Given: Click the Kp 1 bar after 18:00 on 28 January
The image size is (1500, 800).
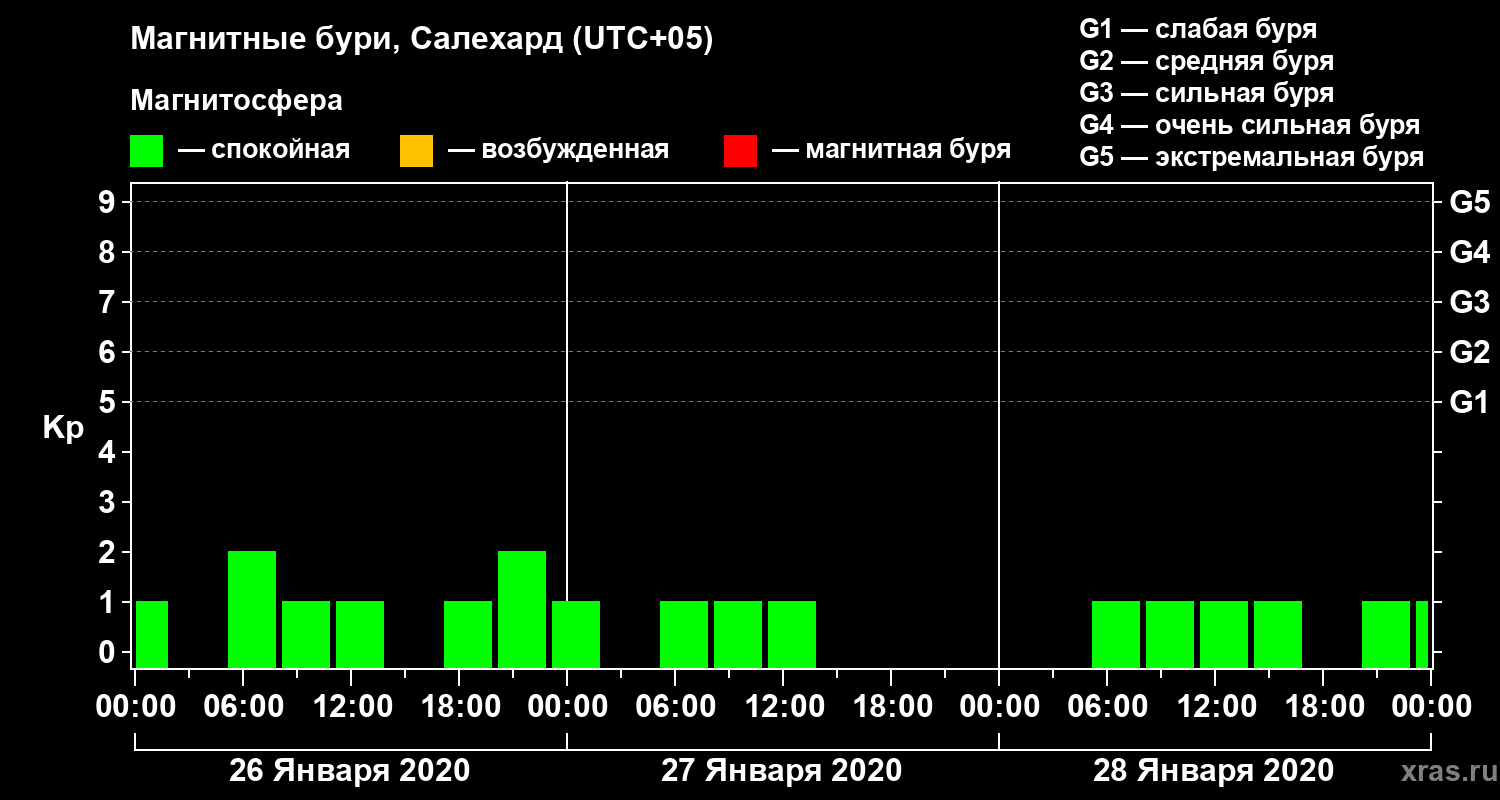Looking at the screenshot, I should coord(1386,634).
